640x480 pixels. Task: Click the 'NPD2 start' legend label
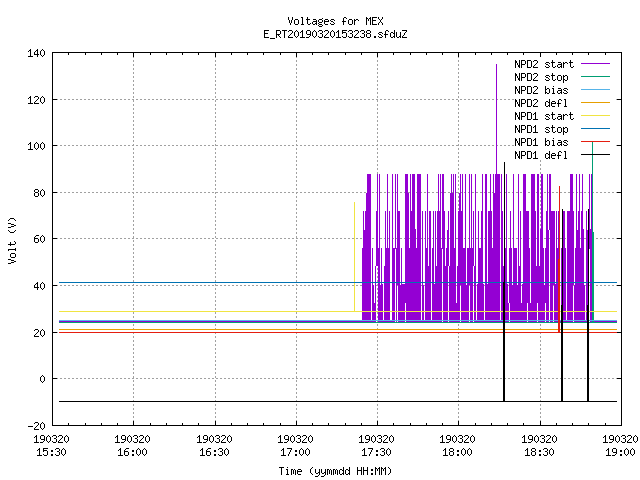(544, 64)
